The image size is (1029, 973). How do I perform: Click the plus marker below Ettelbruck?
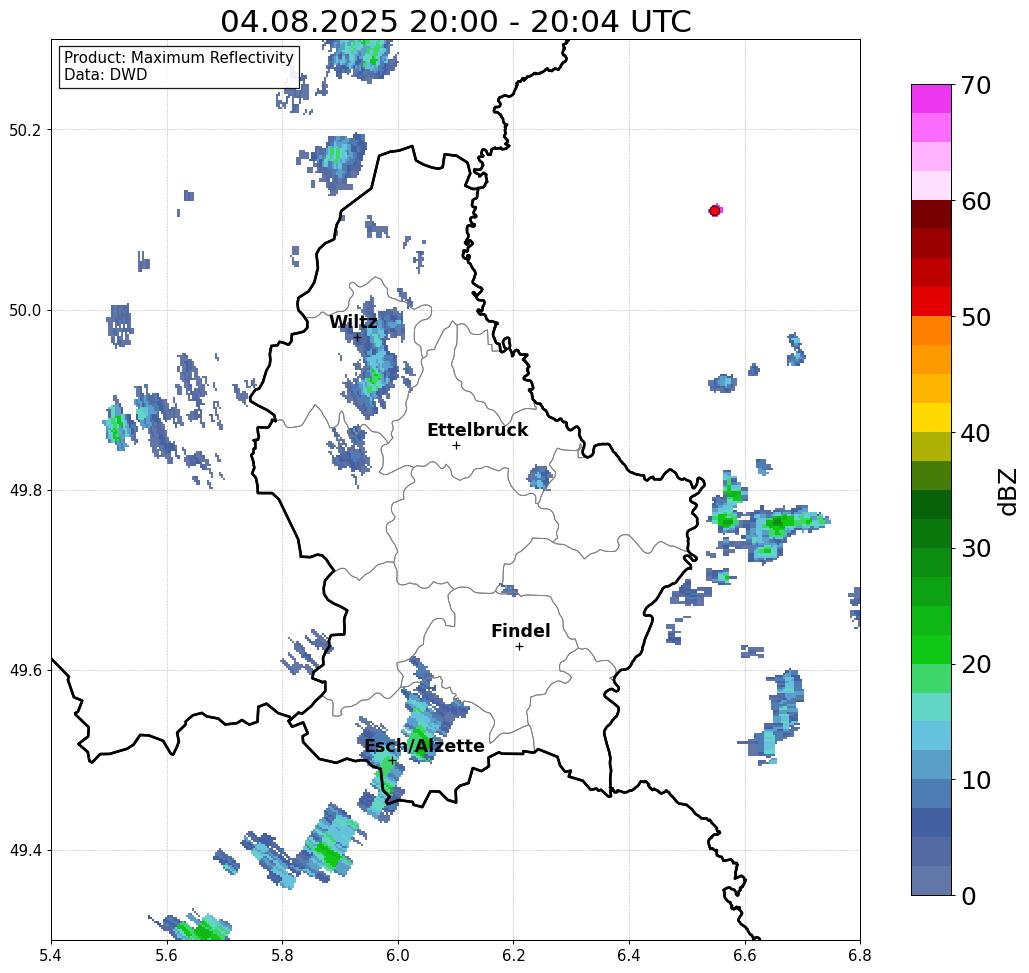[x=456, y=445]
